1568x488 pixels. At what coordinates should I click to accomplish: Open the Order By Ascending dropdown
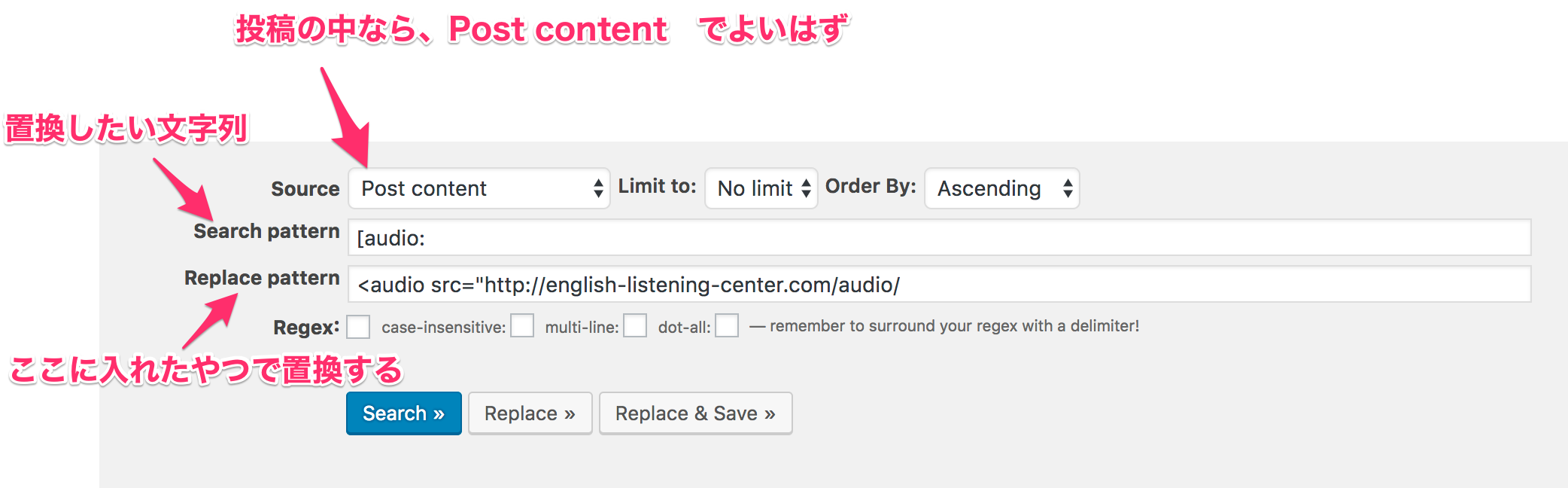point(1001,188)
